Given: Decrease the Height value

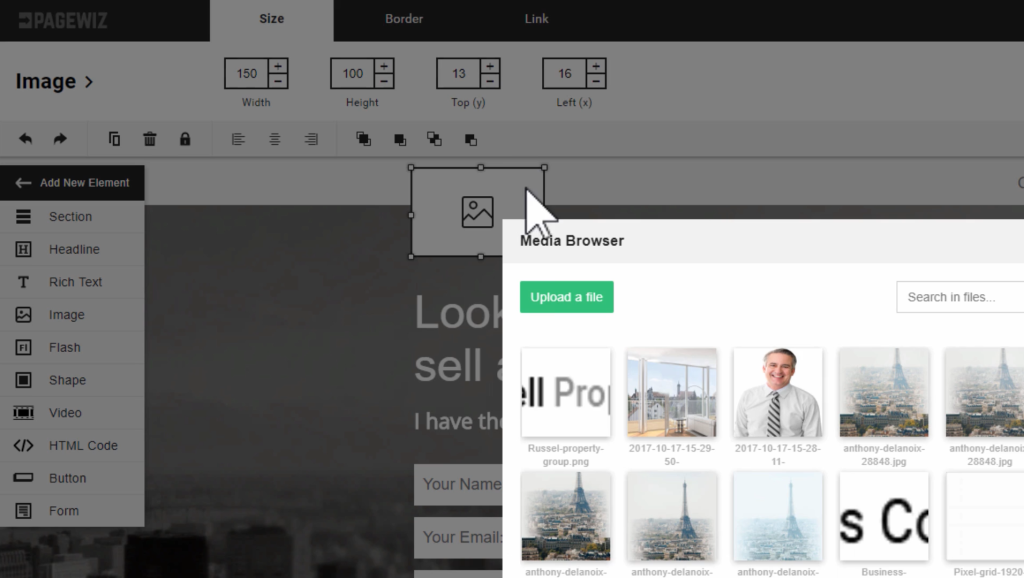Looking at the screenshot, I should tap(384, 81).
